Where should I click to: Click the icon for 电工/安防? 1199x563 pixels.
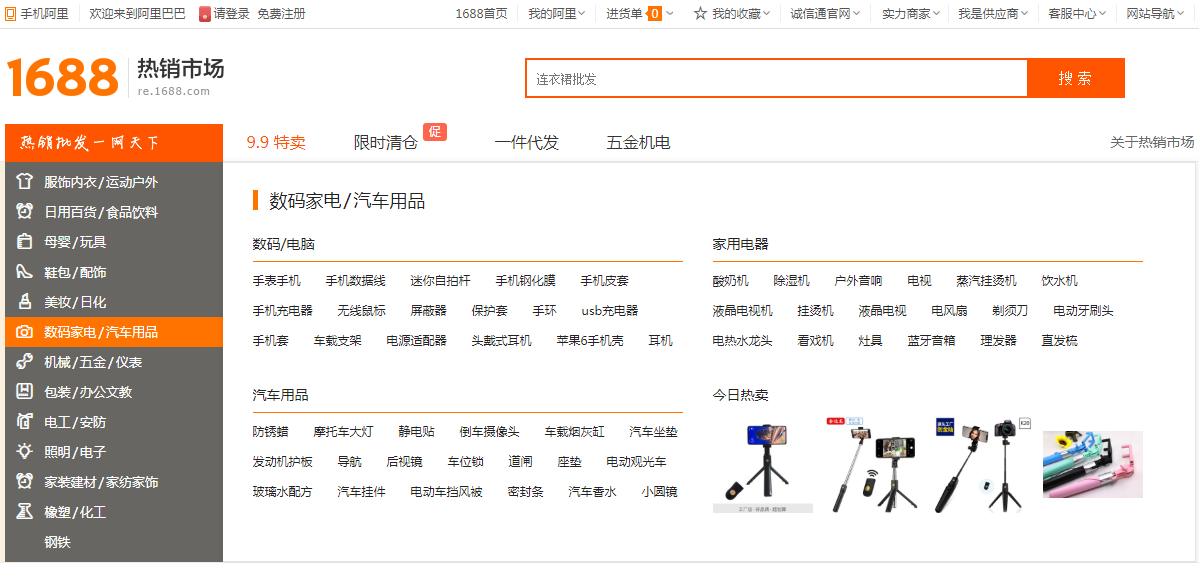click(x=24, y=421)
